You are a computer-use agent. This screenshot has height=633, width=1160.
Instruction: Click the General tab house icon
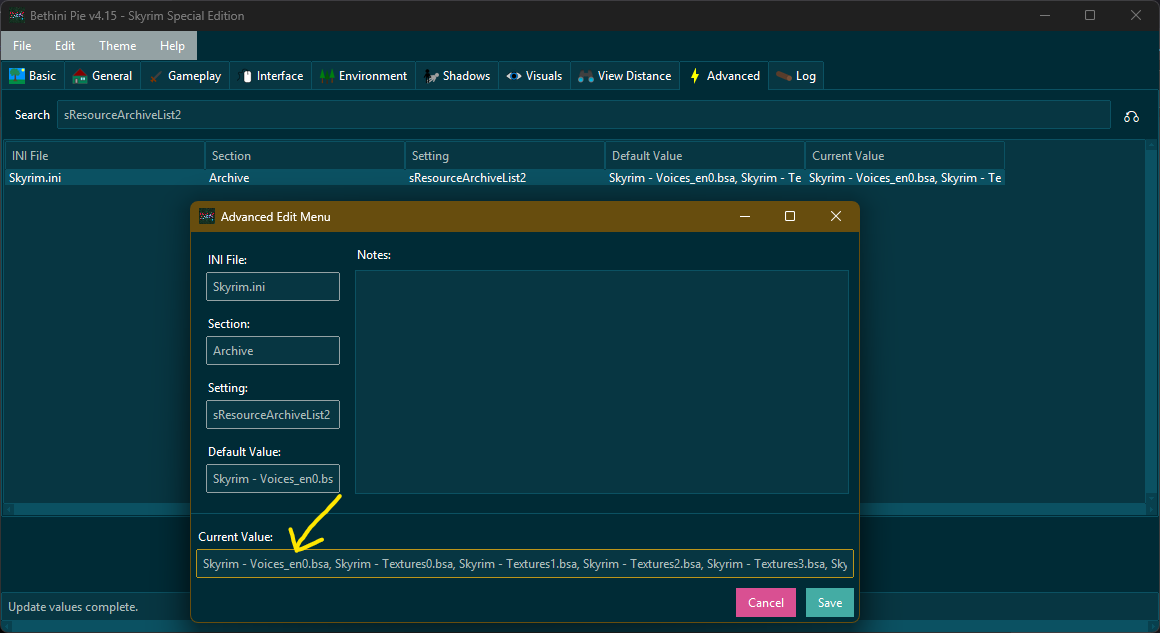point(80,75)
